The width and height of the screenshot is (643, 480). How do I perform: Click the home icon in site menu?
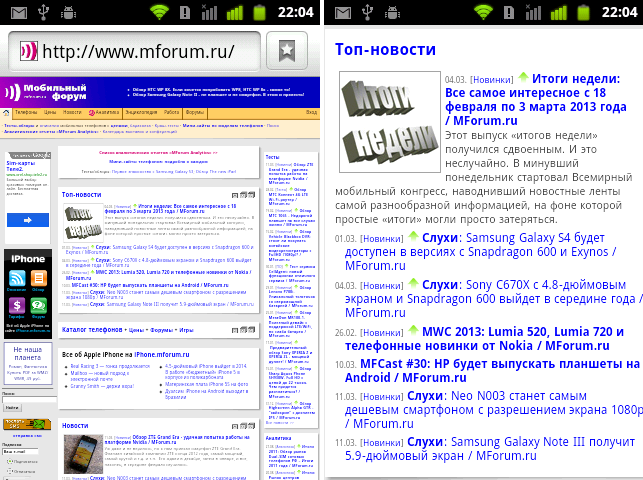tap(6, 113)
